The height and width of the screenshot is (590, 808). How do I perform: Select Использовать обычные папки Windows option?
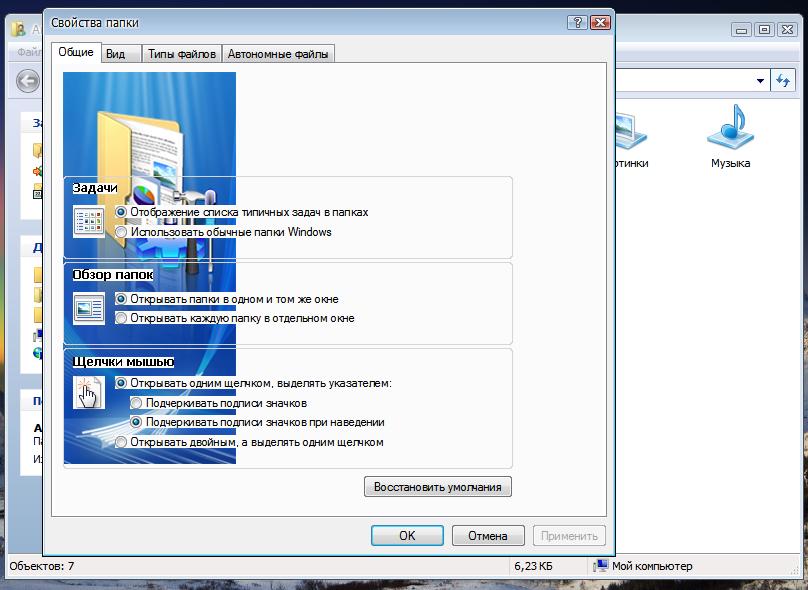point(122,232)
